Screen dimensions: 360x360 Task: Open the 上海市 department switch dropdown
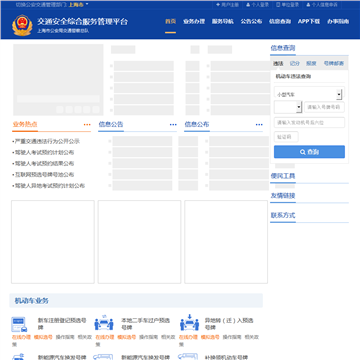coord(78,5)
